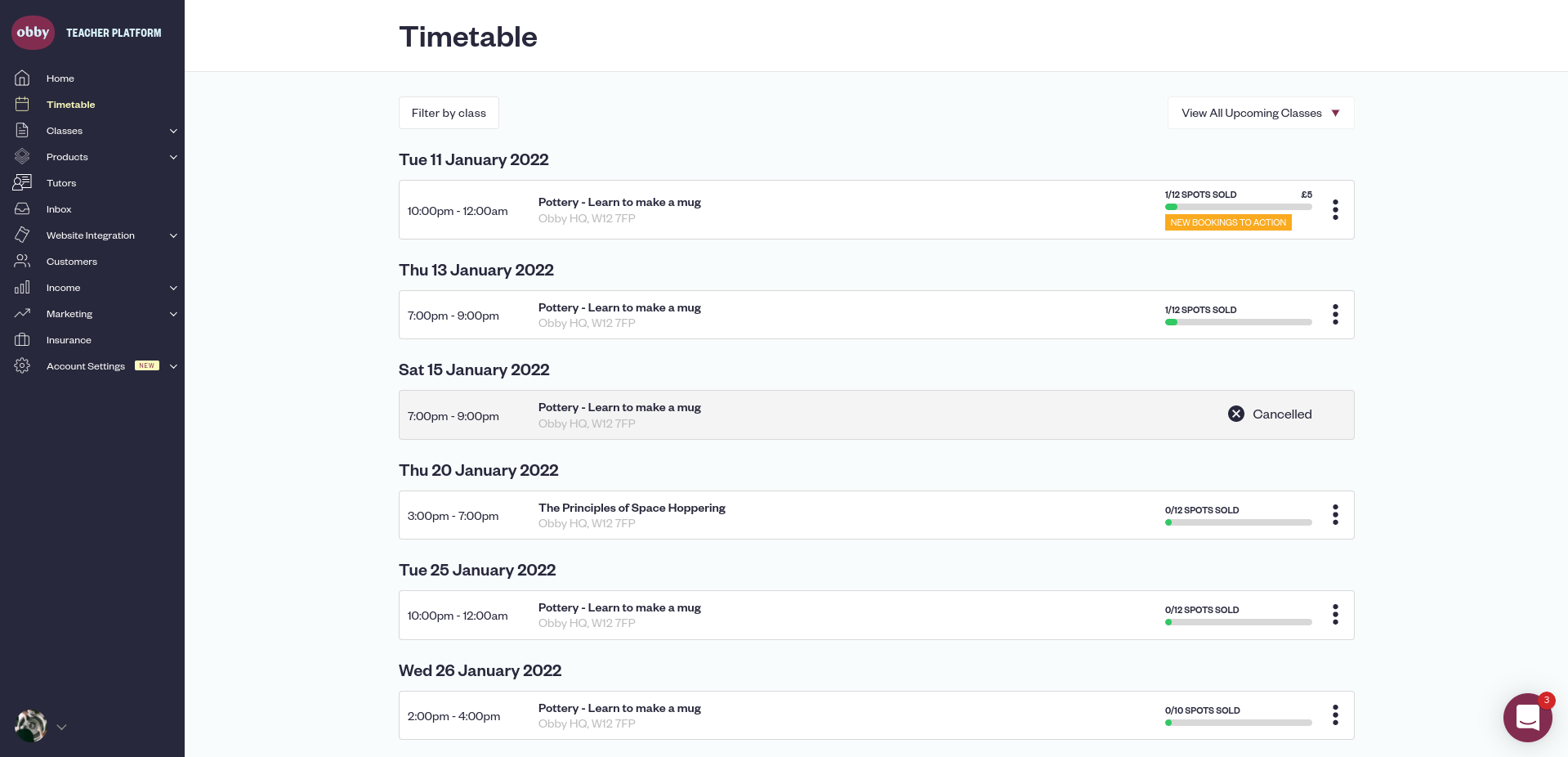Open Account Settings in the sidebar
Image resolution: width=1568 pixels, height=757 pixels.
[86, 366]
